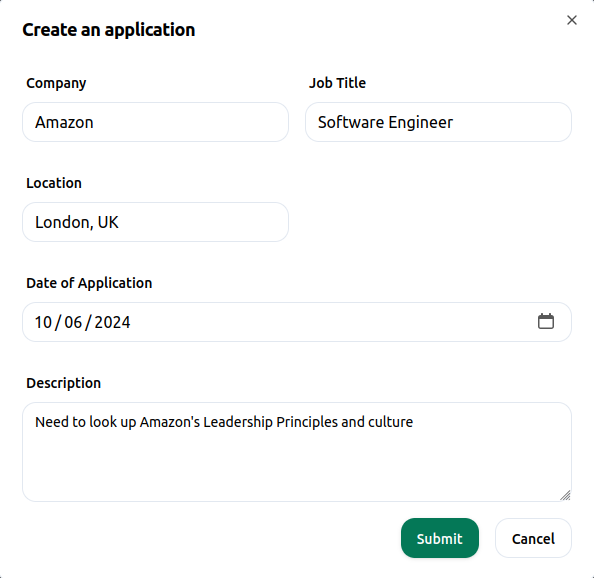Select the month segment 06 in date
The height and width of the screenshot is (578, 594).
(x=73, y=322)
